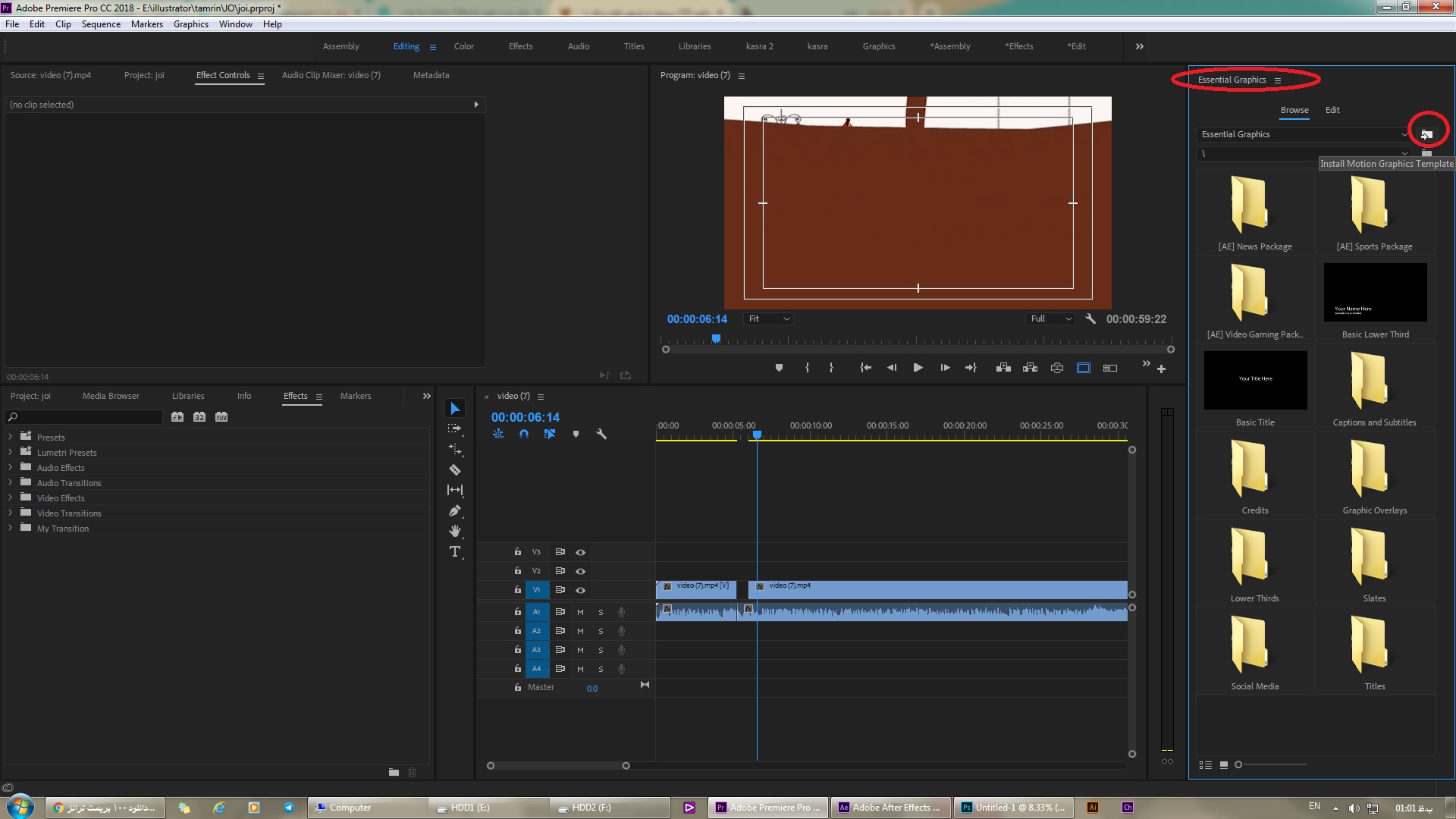This screenshot has width=1456, height=819.
Task: Open the Color workspace tab
Action: click(463, 46)
